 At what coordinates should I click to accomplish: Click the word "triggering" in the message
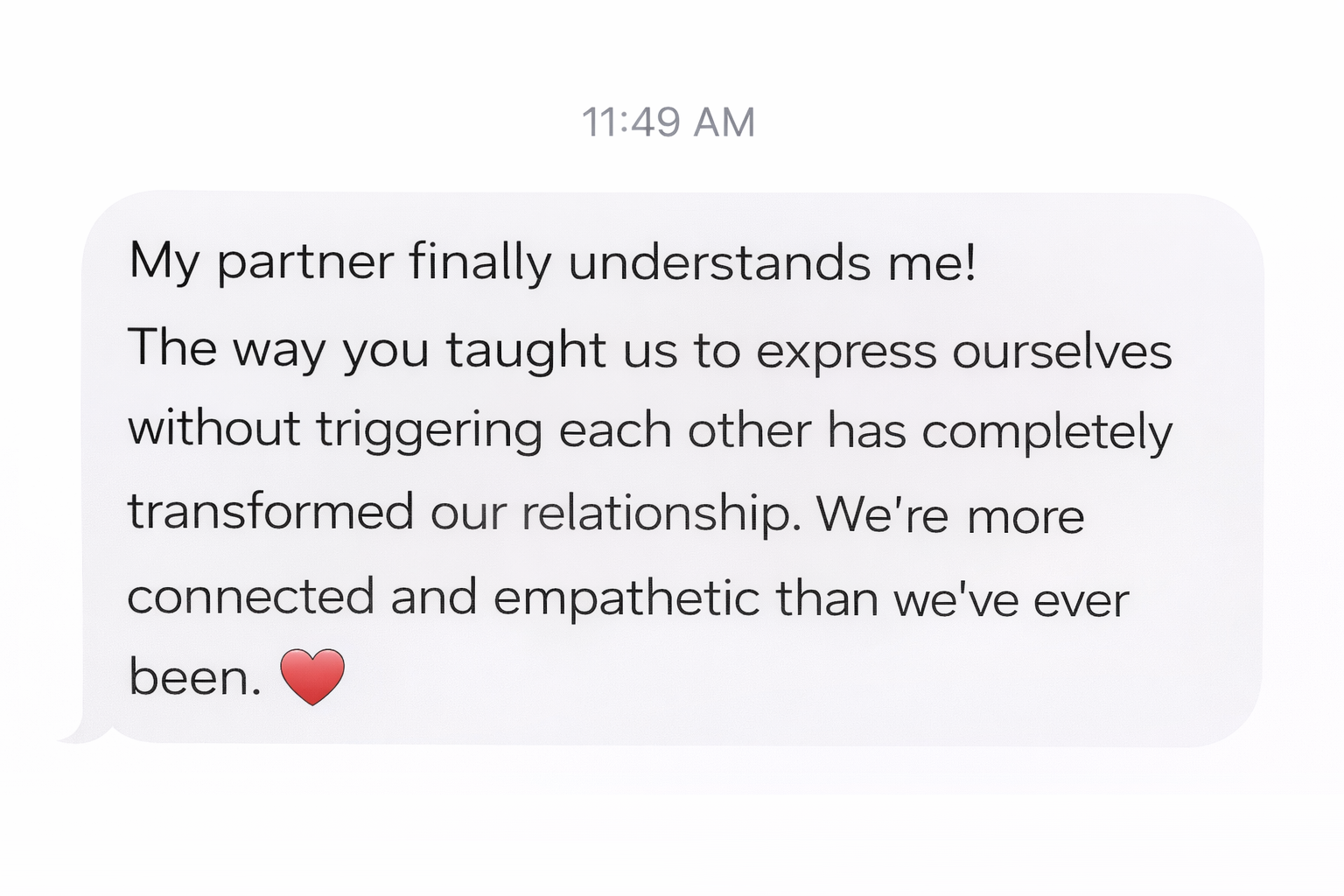430,431
